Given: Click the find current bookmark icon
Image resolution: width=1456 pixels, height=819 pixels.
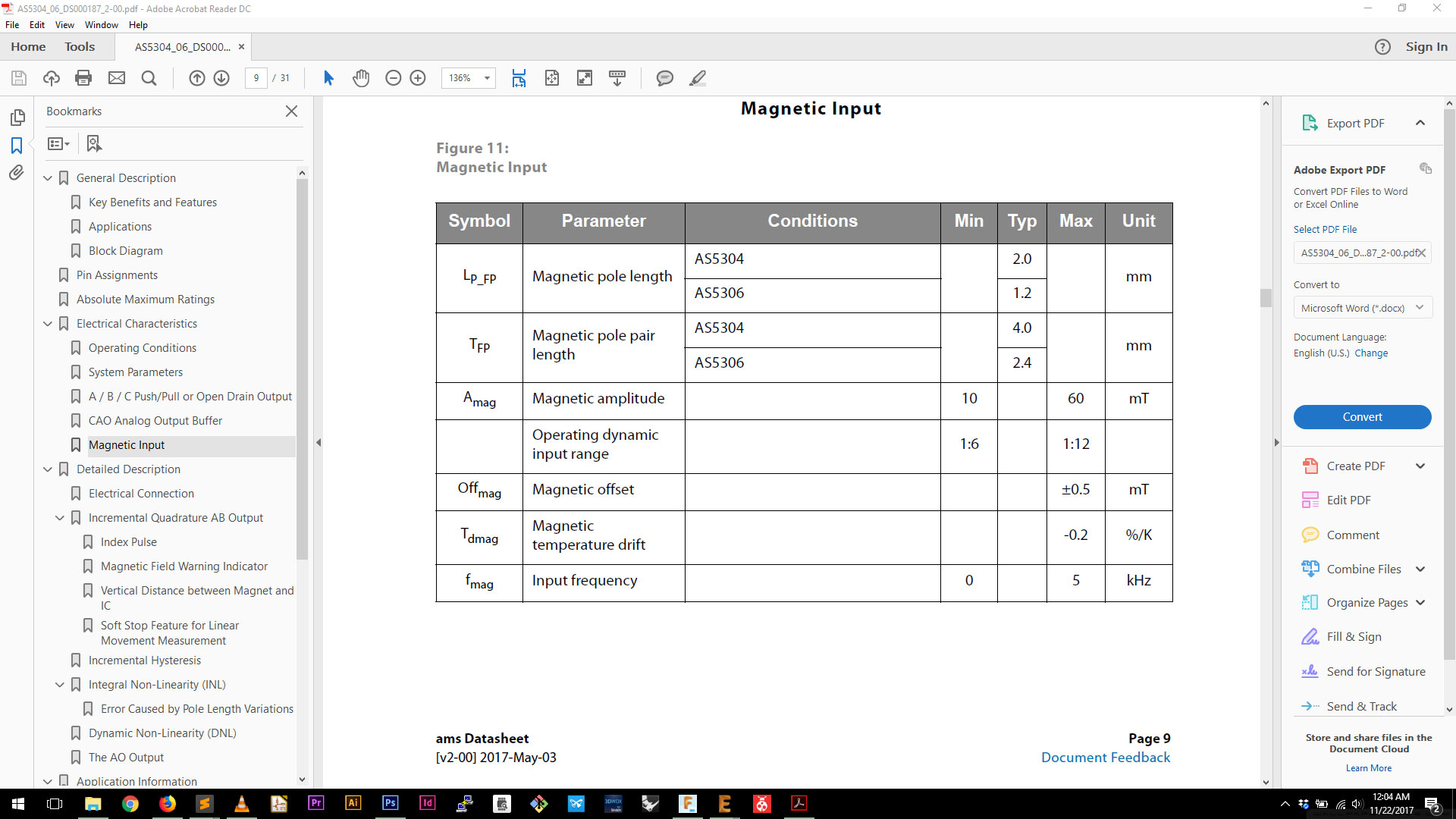Looking at the screenshot, I should coord(94,143).
